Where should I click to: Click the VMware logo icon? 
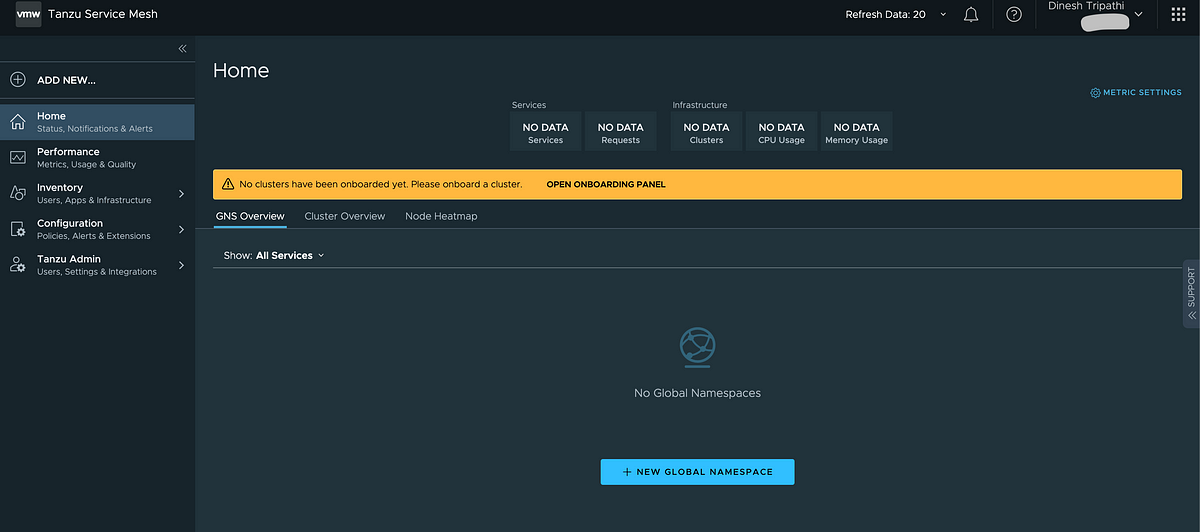click(x=28, y=15)
